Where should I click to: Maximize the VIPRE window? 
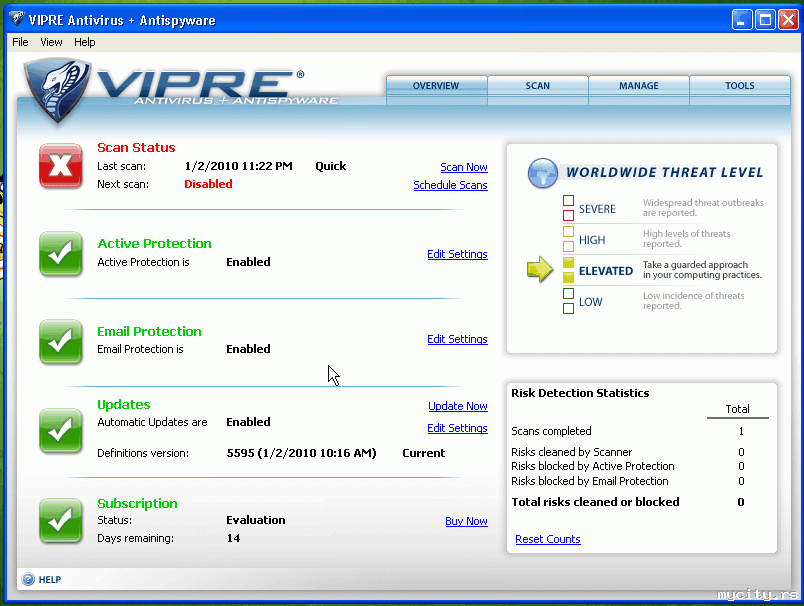[765, 20]
